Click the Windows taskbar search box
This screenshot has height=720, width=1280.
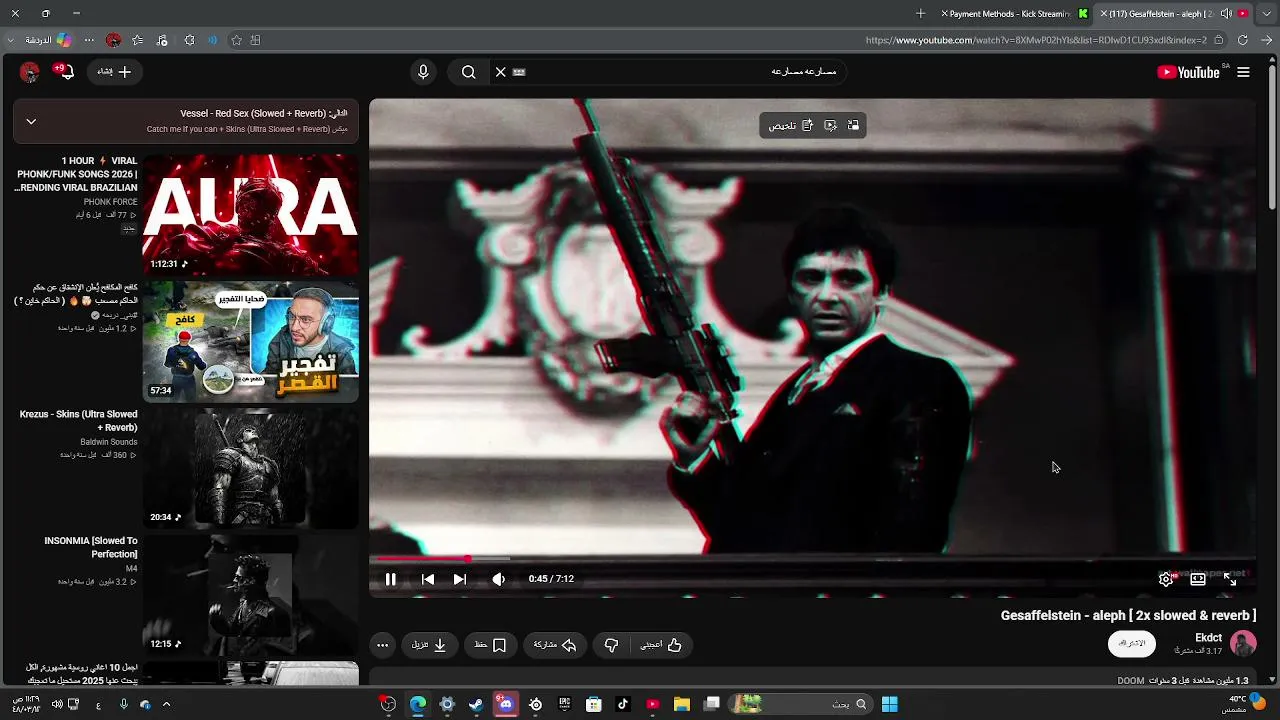[801, 704]
